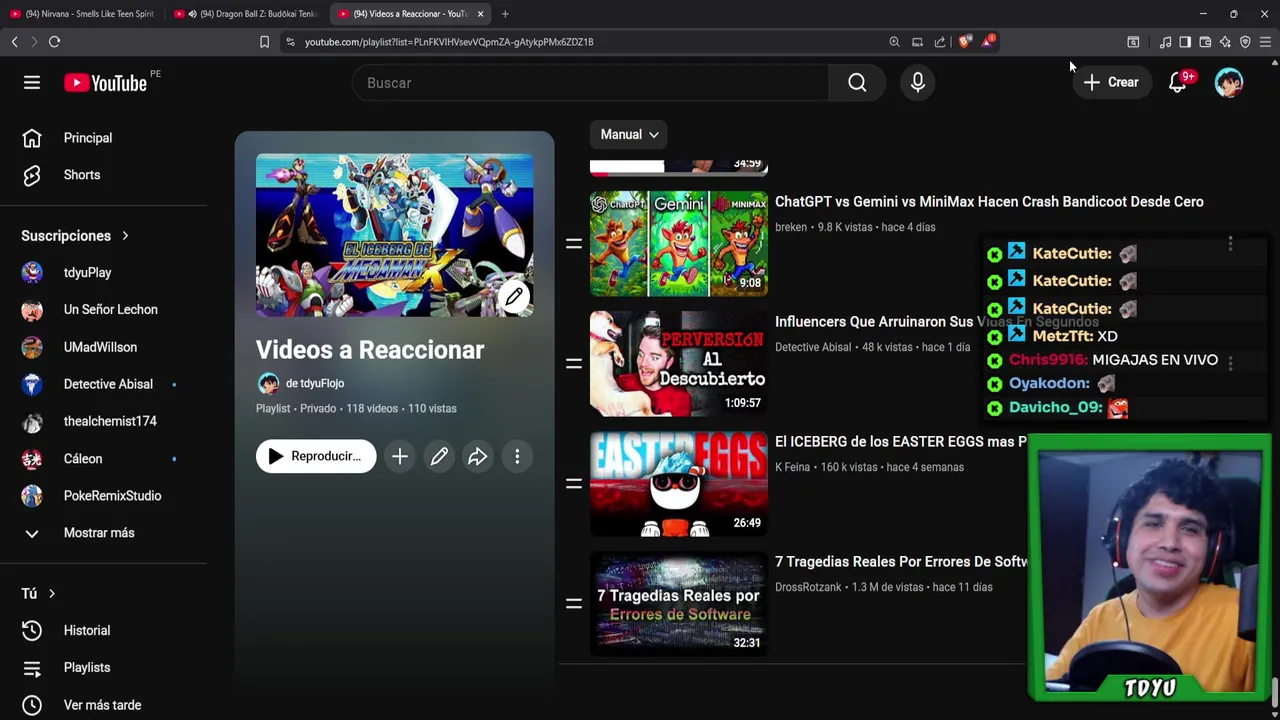Go to the YouTube home logo

(x=105, y=83)
